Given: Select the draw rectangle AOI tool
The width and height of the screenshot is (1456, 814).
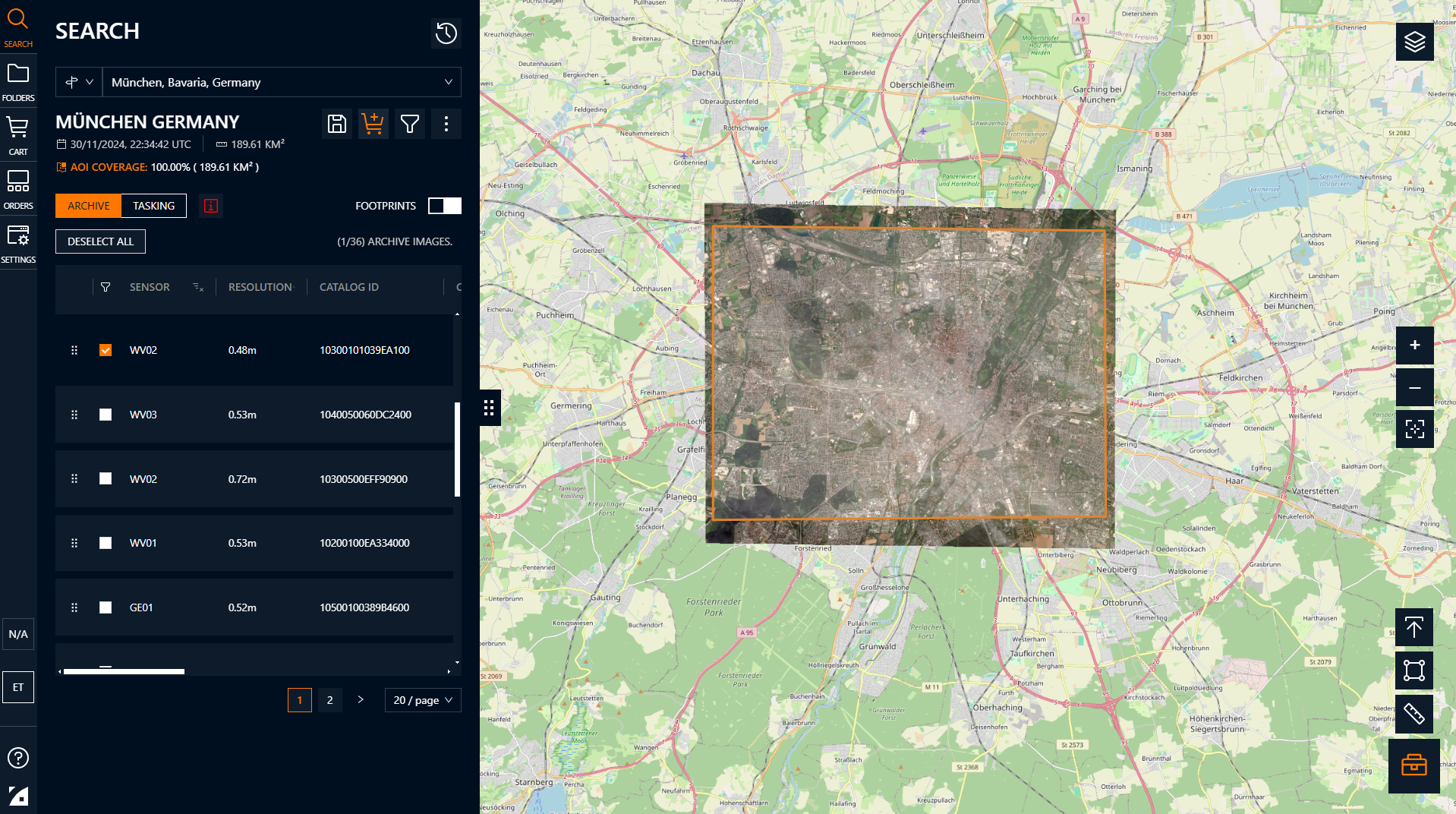Looking at the screenshot, I should pos(1413,670).
